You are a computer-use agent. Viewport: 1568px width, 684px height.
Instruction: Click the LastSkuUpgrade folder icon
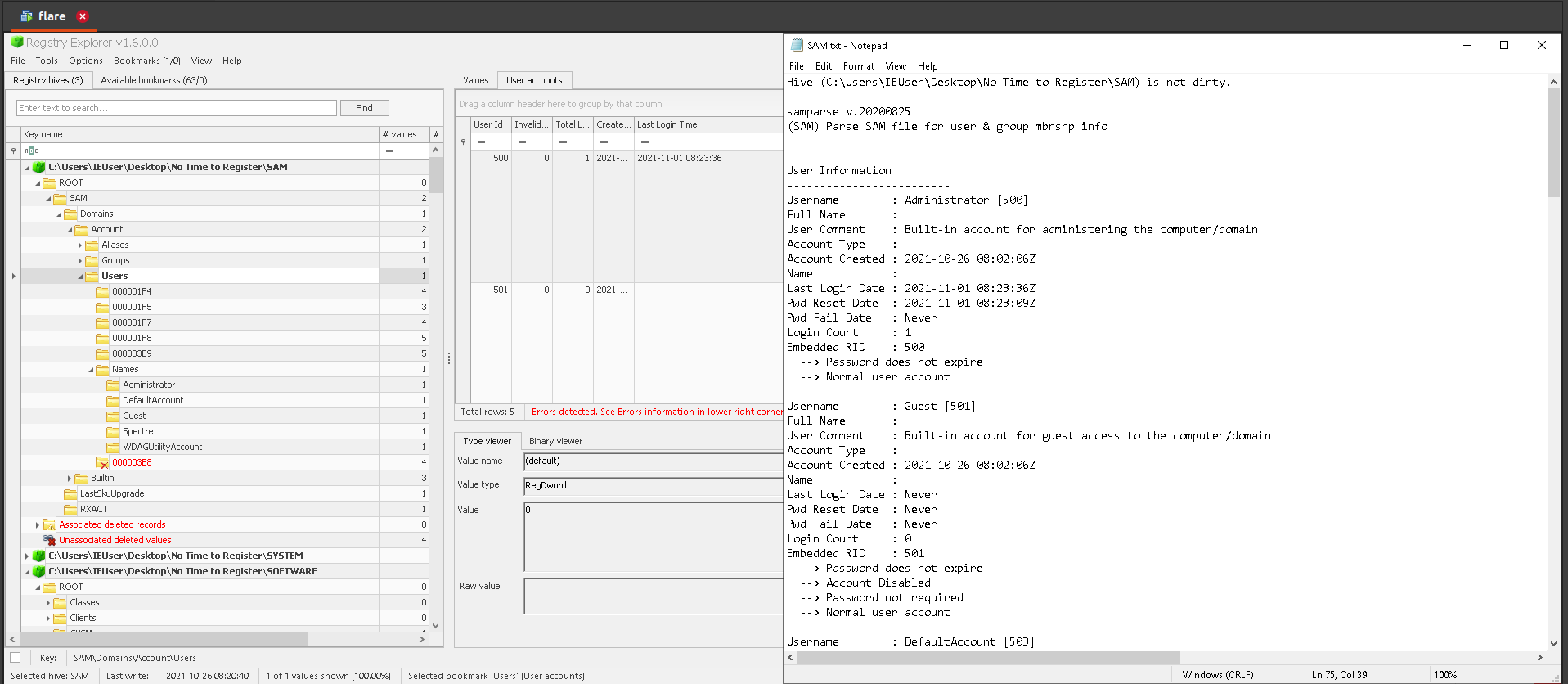[70, 493]
